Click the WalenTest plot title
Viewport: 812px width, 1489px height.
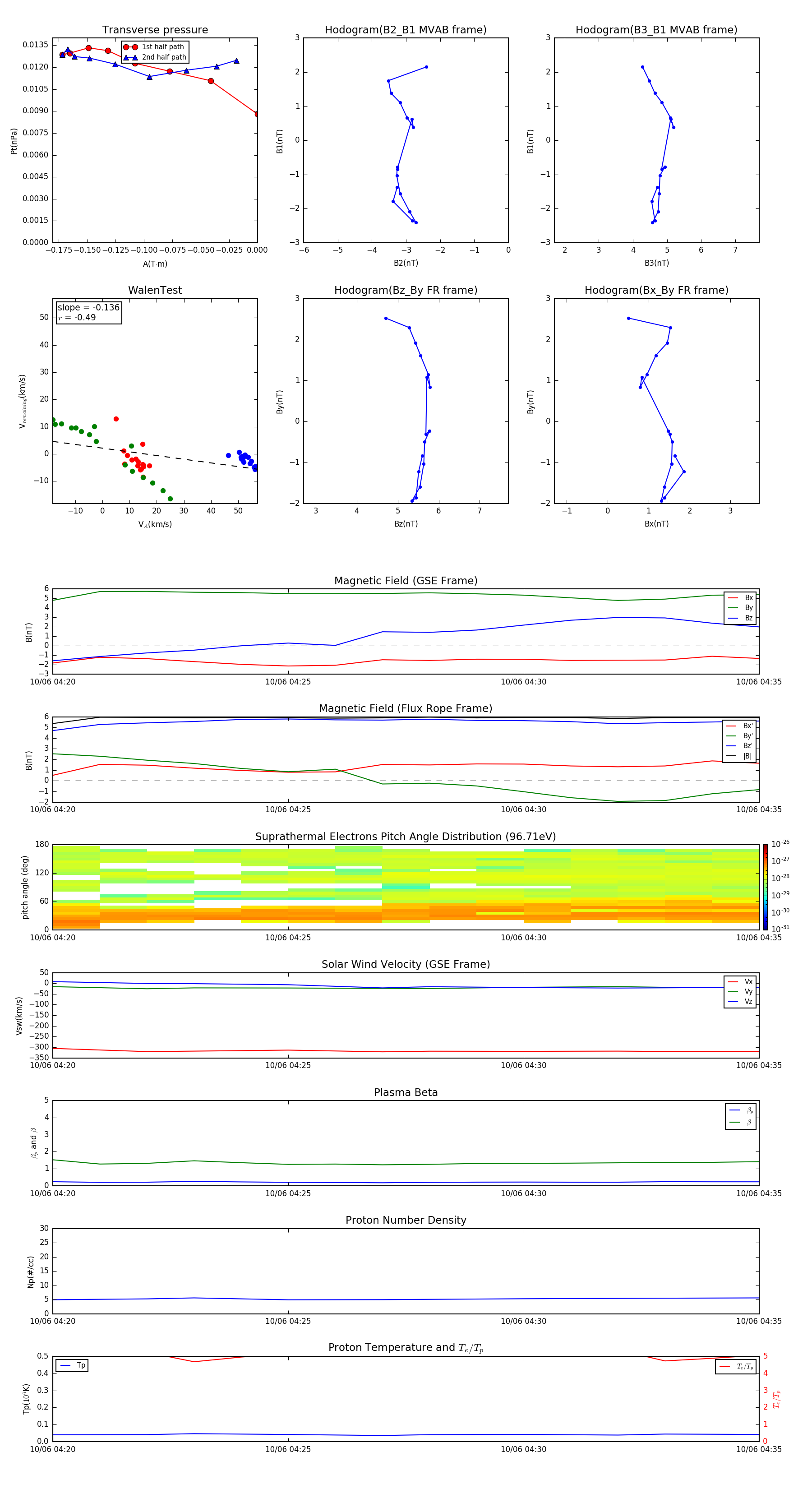tap(155, 290)
